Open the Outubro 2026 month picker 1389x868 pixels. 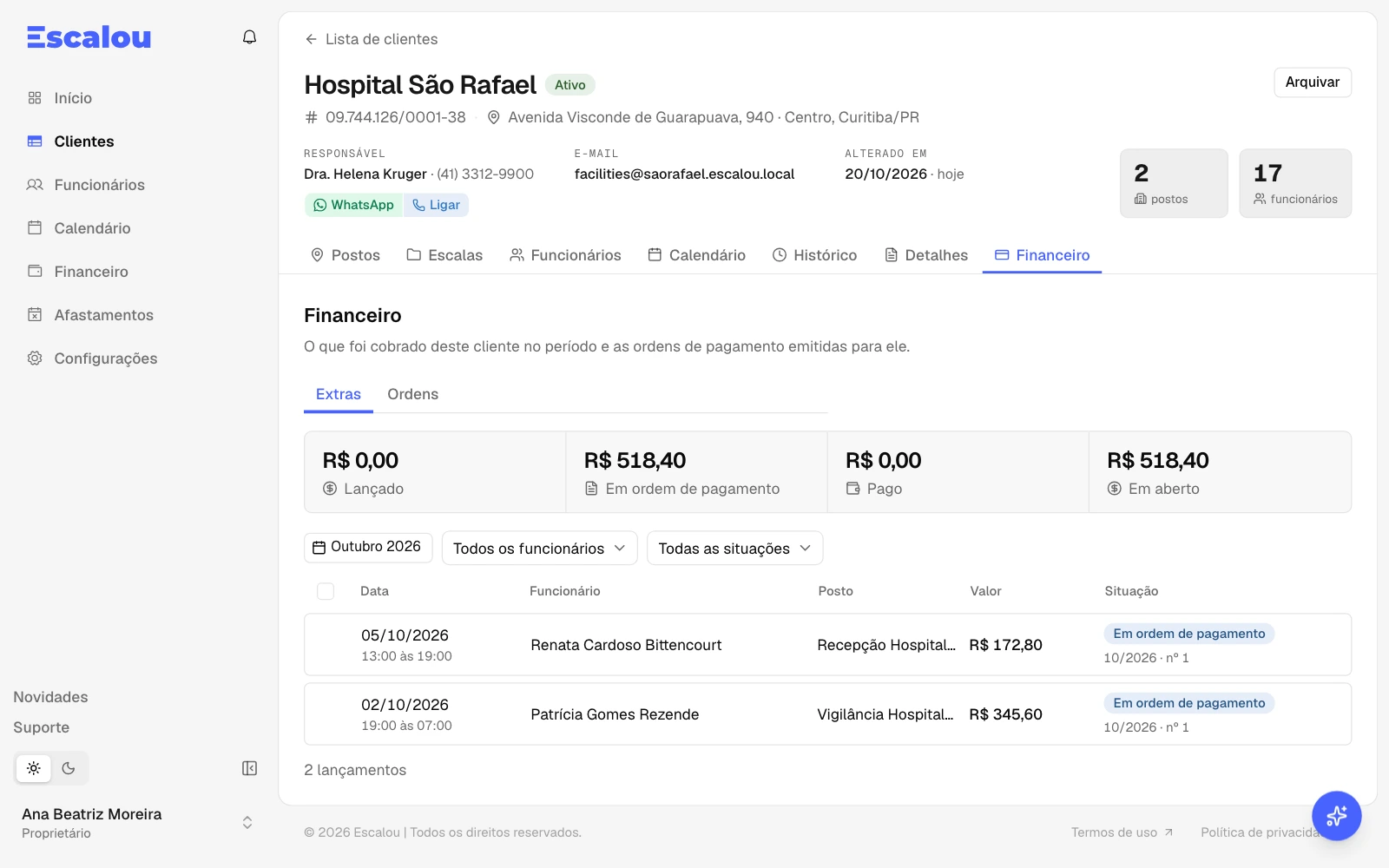368,547
